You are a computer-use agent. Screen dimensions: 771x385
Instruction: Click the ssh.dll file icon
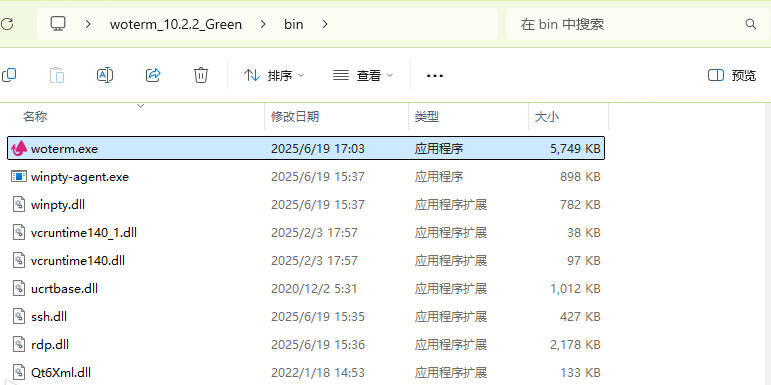click(x=19, y=316)
